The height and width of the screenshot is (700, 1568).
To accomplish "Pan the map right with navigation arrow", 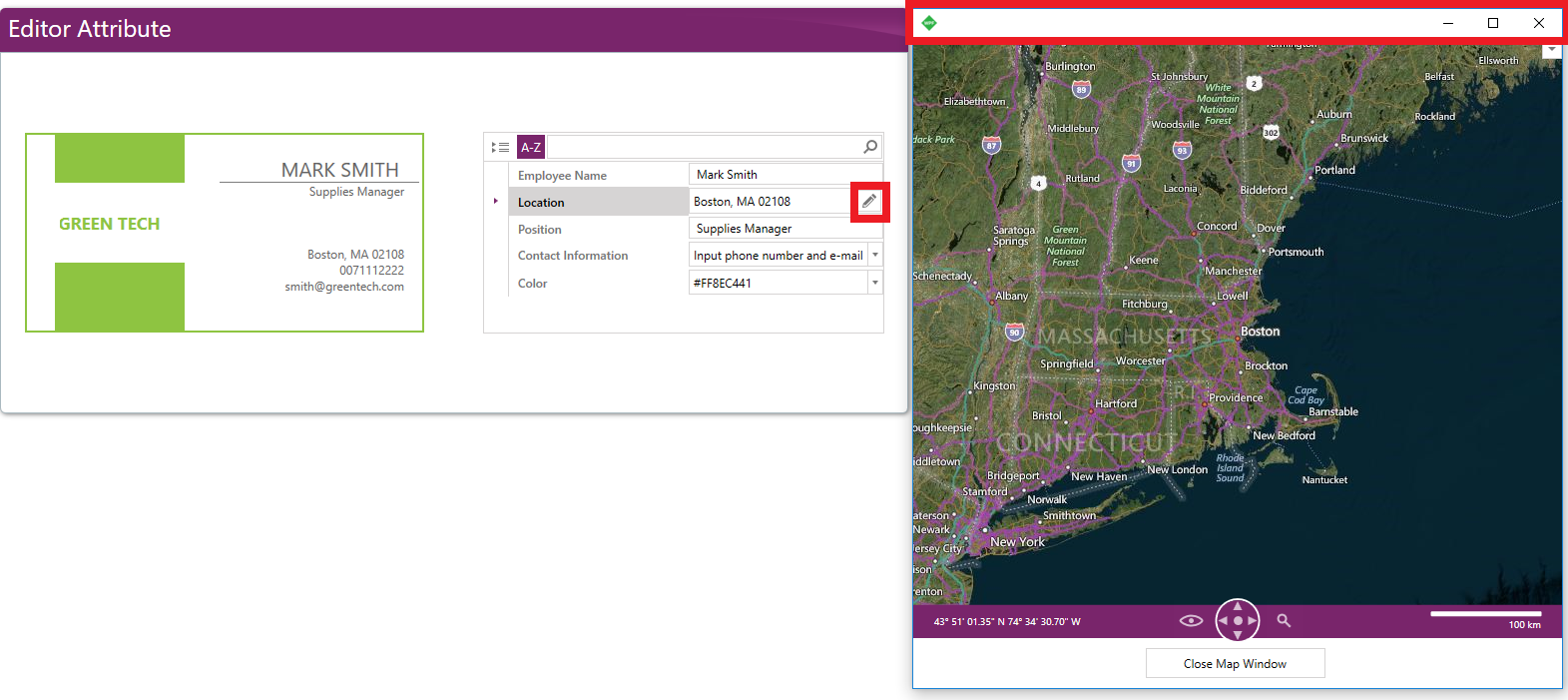I will pyautogui.click(x=1252, y=621).
